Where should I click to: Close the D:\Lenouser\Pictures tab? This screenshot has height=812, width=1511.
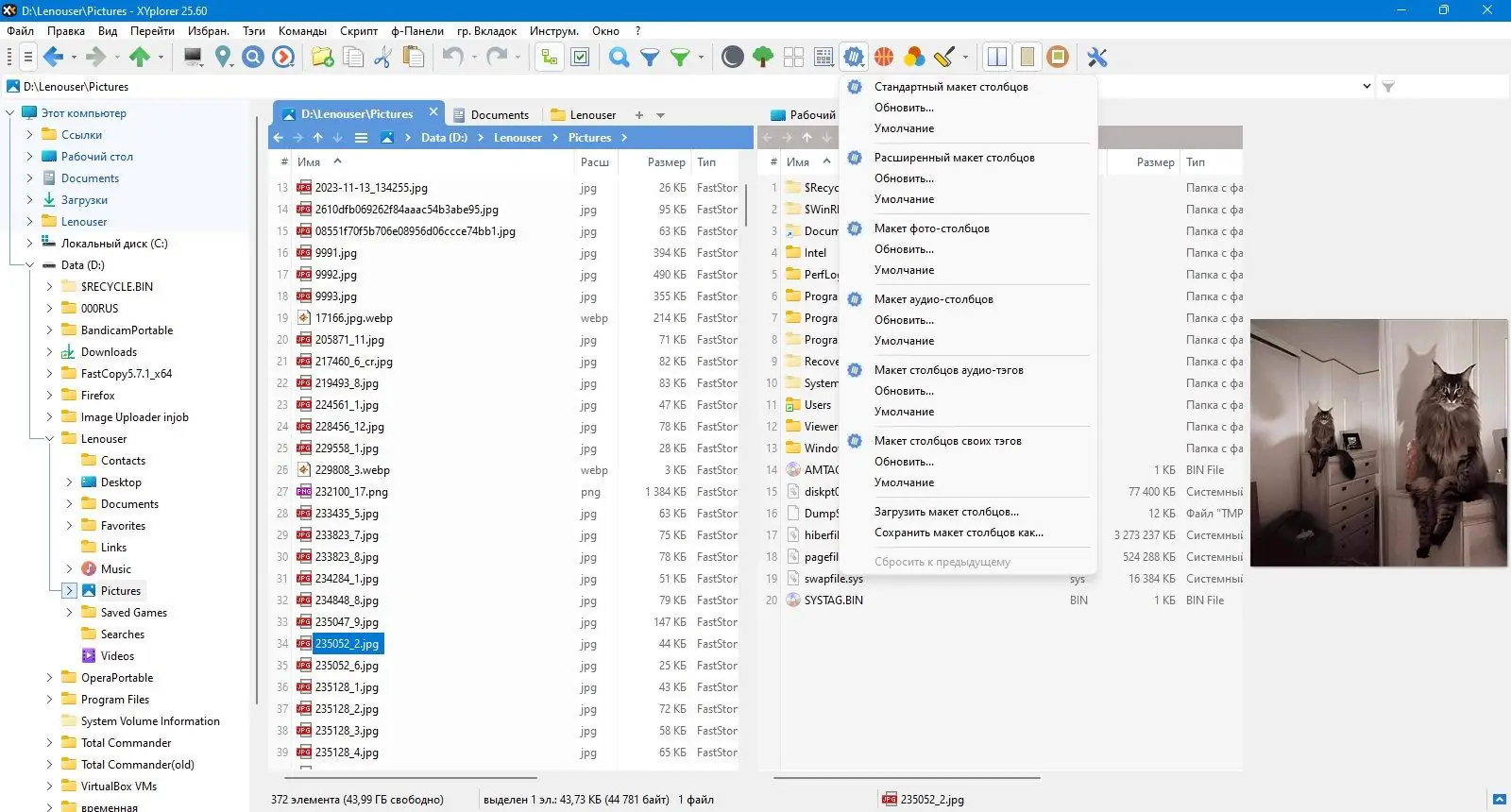pos(433,111)
